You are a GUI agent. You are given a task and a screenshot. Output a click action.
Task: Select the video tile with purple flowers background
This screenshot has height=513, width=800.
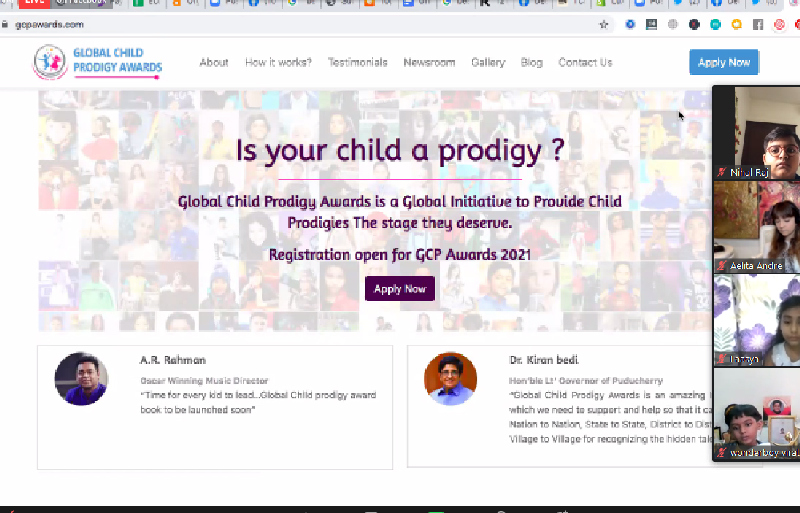[x=757, y=320]
